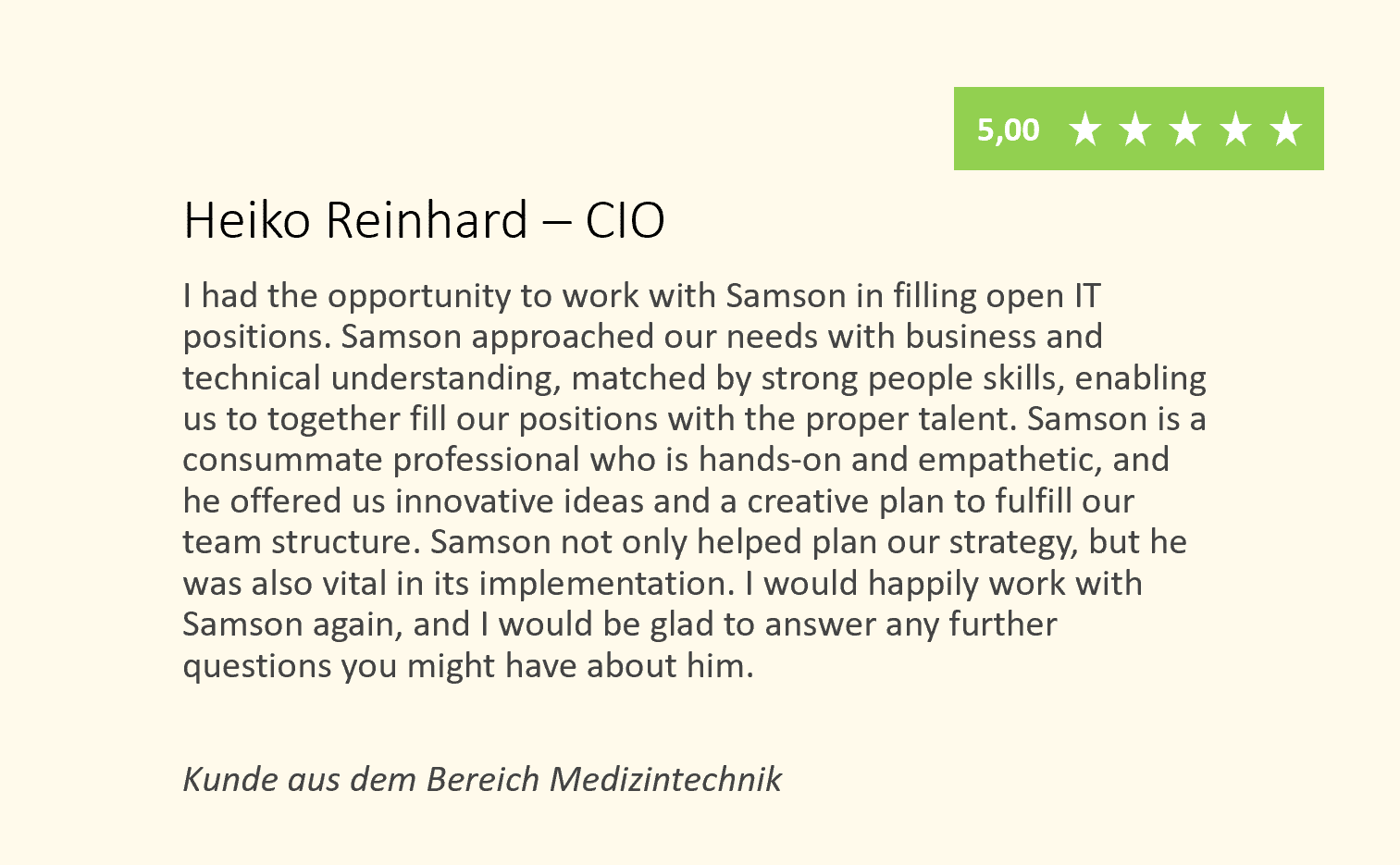1400x865 pixels.
Task: Click the 5,00 rating score
Action: 1009,130
